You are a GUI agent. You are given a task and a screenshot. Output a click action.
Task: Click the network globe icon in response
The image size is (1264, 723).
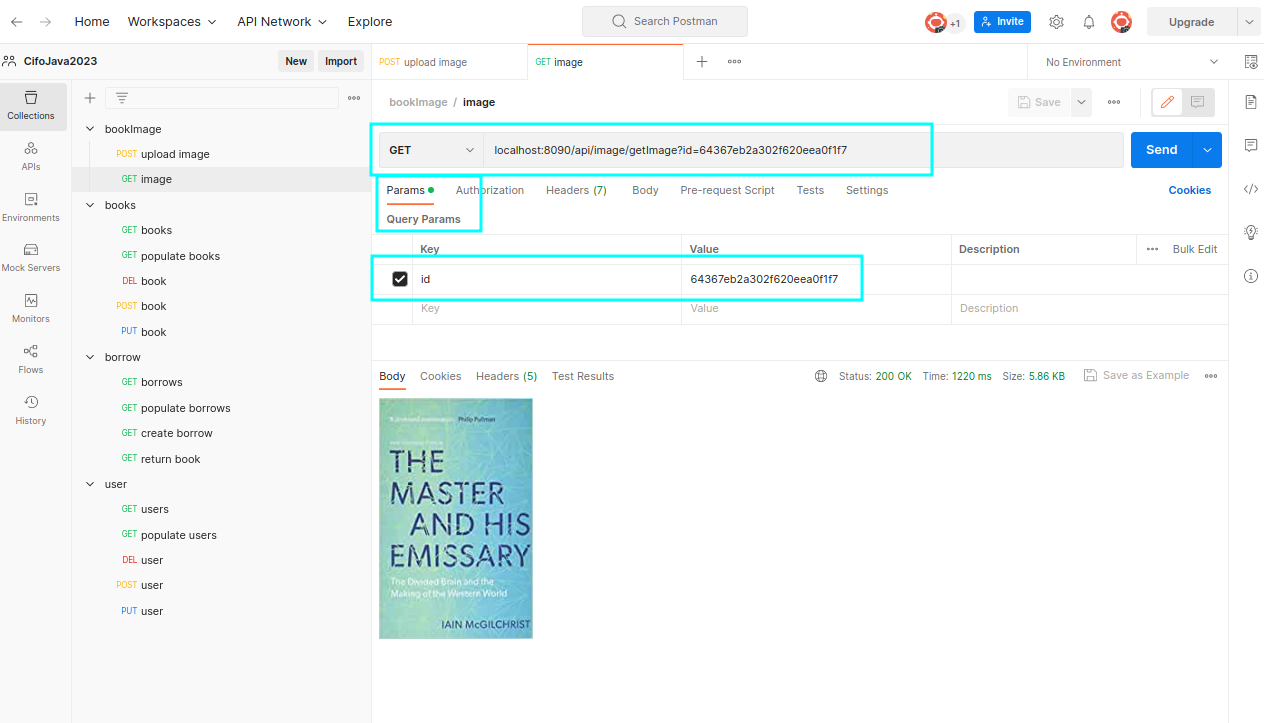(x=821, y=376)
